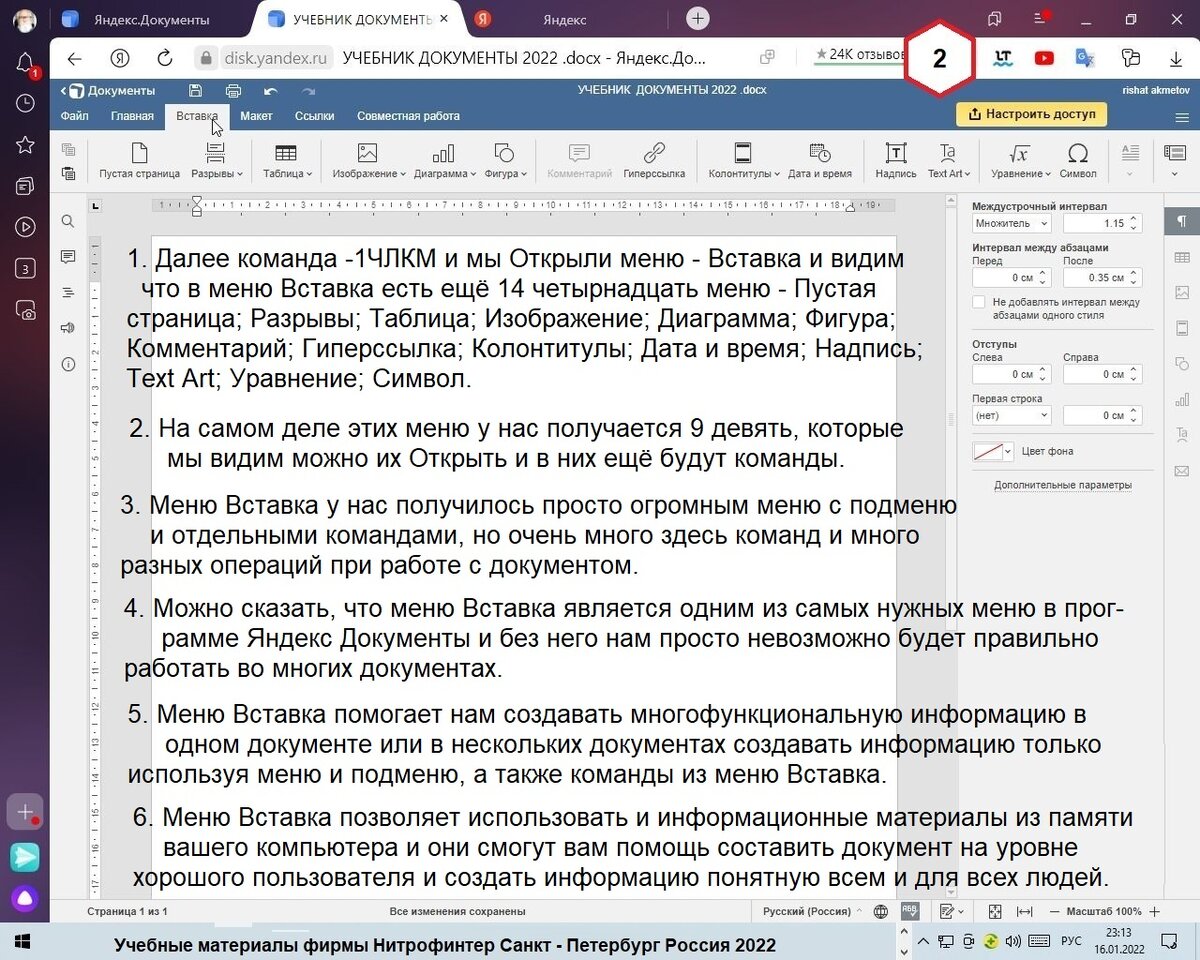This screenshot has width=1200, height=960.
Task: Toggle the spell check icon in status bar
Action: [910, 911]
